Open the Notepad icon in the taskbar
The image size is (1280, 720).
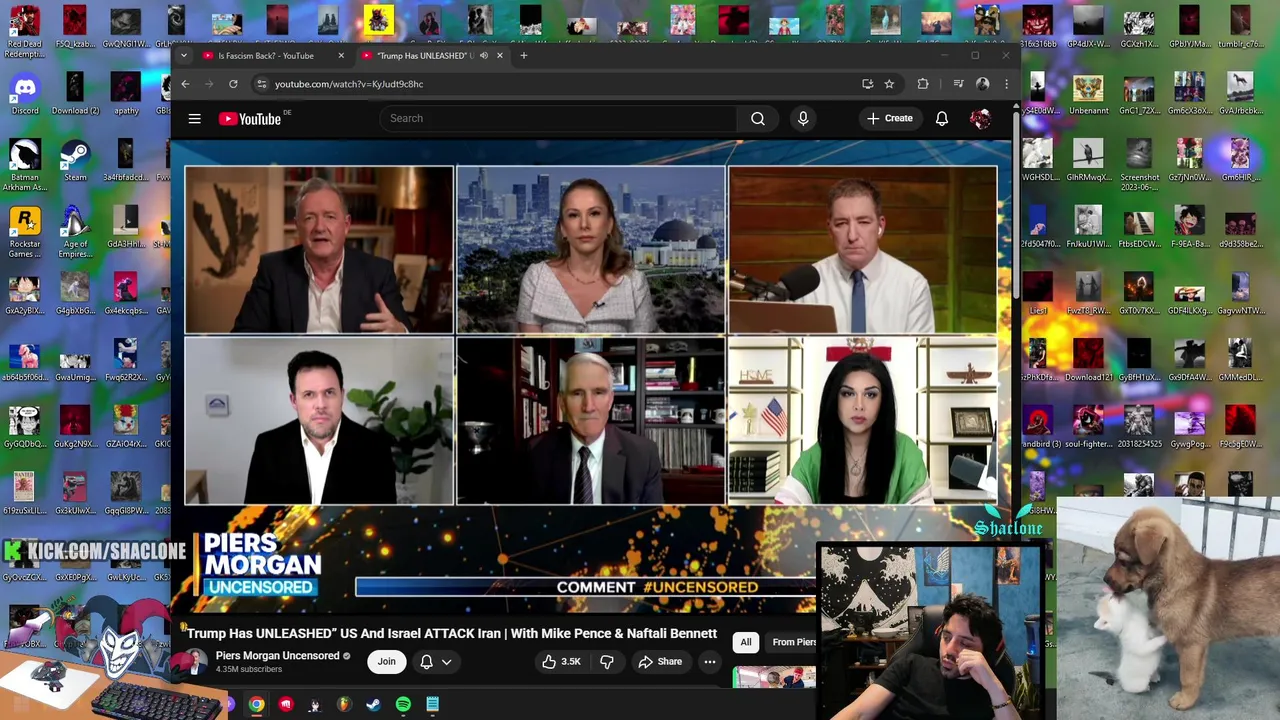(433, 705)
